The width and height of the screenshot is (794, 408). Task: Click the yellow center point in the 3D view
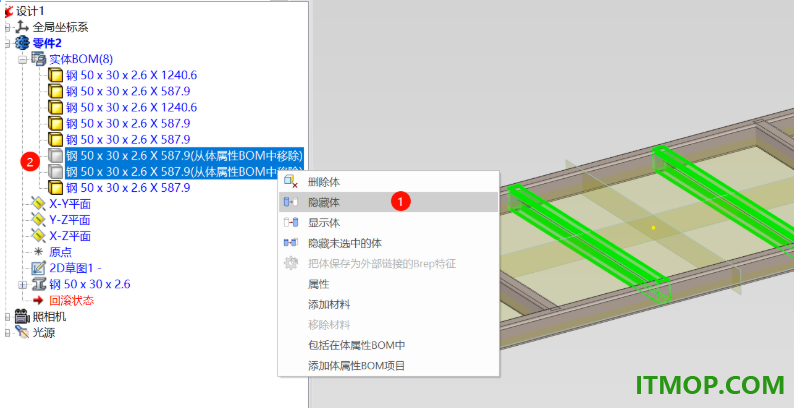[653, 228]
